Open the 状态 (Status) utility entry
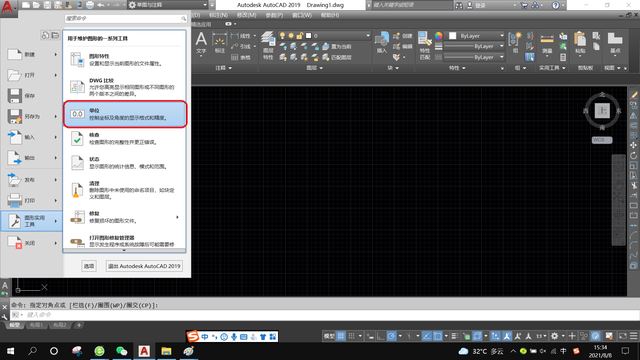Viewport: 640px width, 360px height. click(124, 162)
